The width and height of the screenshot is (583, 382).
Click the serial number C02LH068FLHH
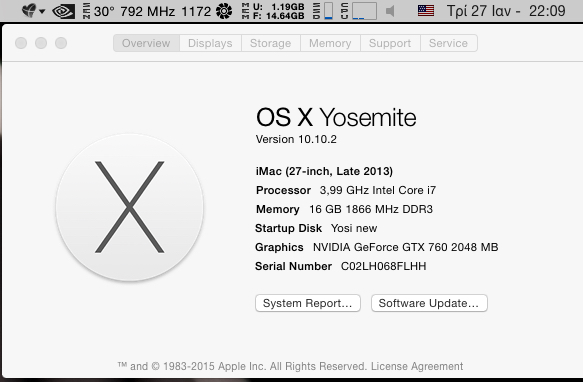click(383, 266)
